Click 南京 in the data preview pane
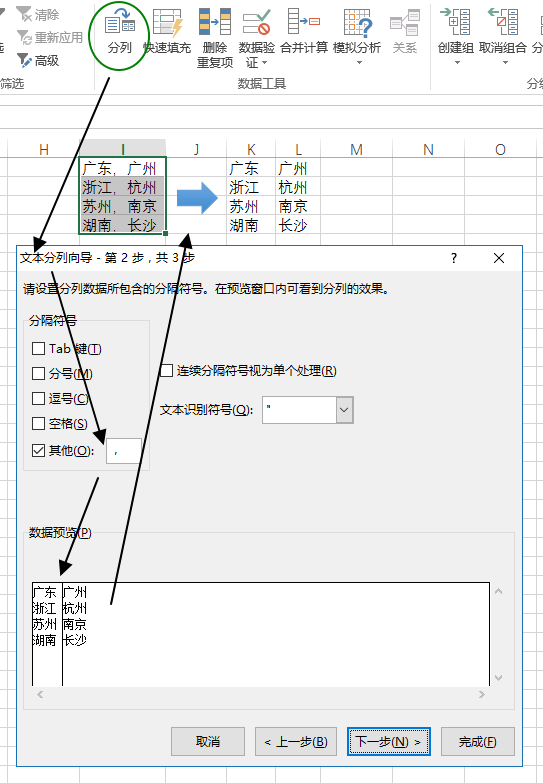The width and height of the screenshot is (543, 783). coord(75,624)
